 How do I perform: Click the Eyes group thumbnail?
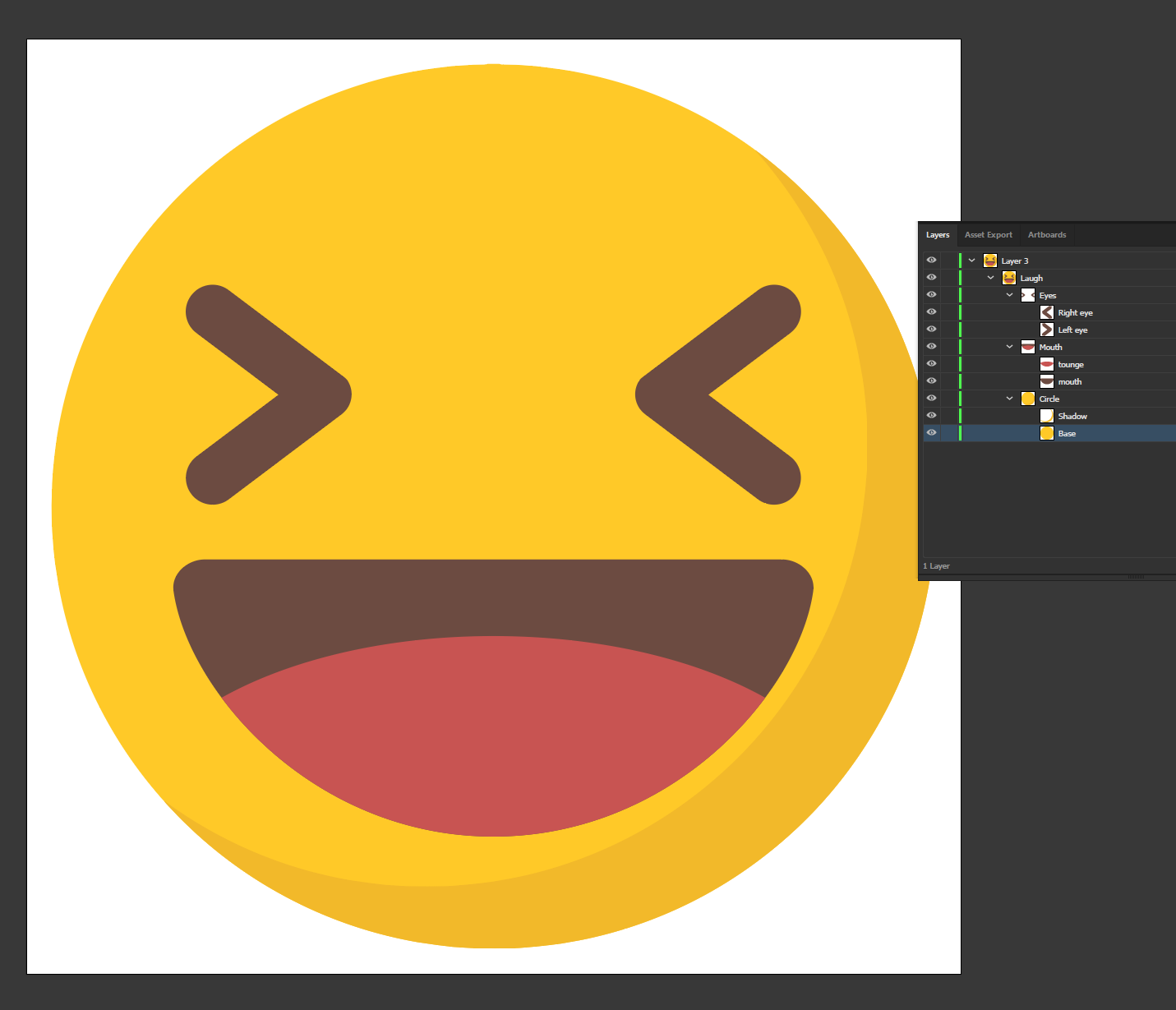[1028, 295]
